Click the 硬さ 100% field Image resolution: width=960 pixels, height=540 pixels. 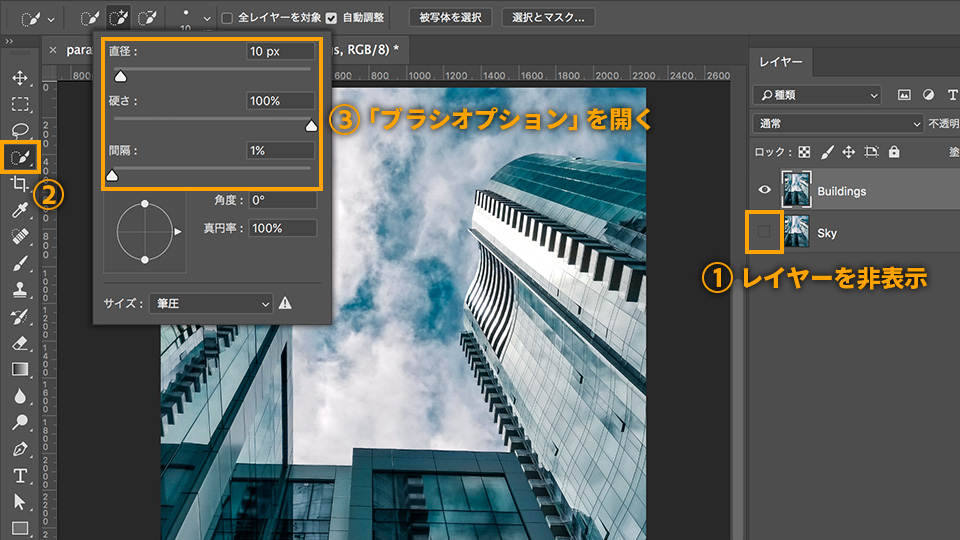[x=280, y=100]
